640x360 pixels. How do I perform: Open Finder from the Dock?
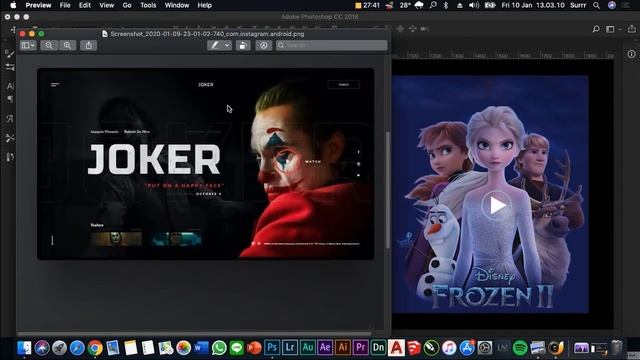[24, 348]
